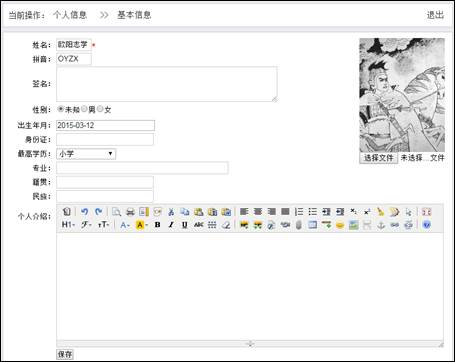The height and width of the screenshot is (362, 455).
Task: Click the print icon in editor toolbar
Action: [x=130, y=212]
